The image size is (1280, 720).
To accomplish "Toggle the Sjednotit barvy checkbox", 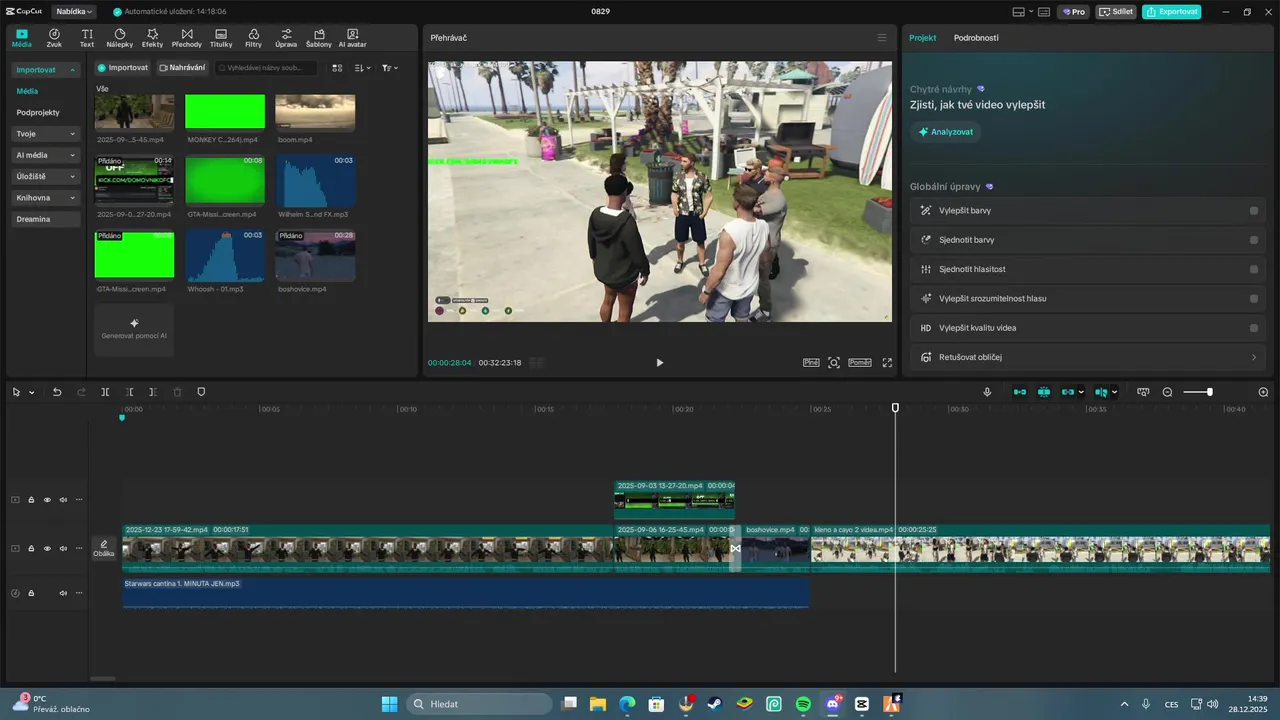I will pos(1254,240).
